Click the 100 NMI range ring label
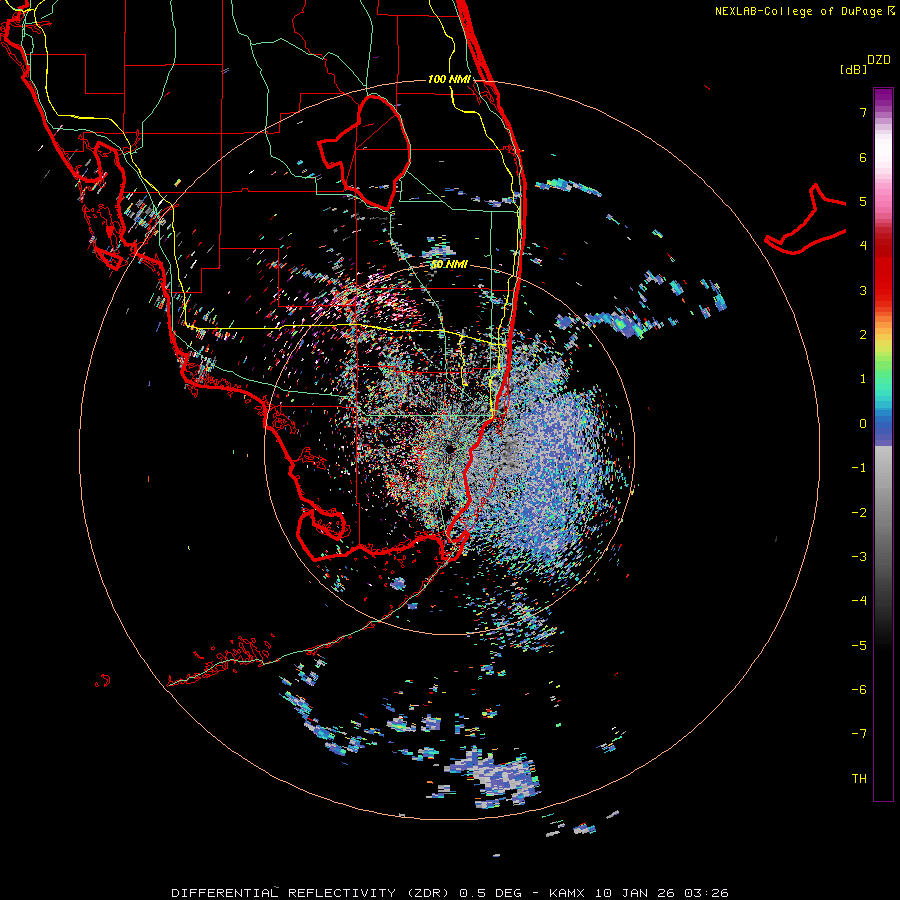This screenshot has height=900, width=900. 449,79
